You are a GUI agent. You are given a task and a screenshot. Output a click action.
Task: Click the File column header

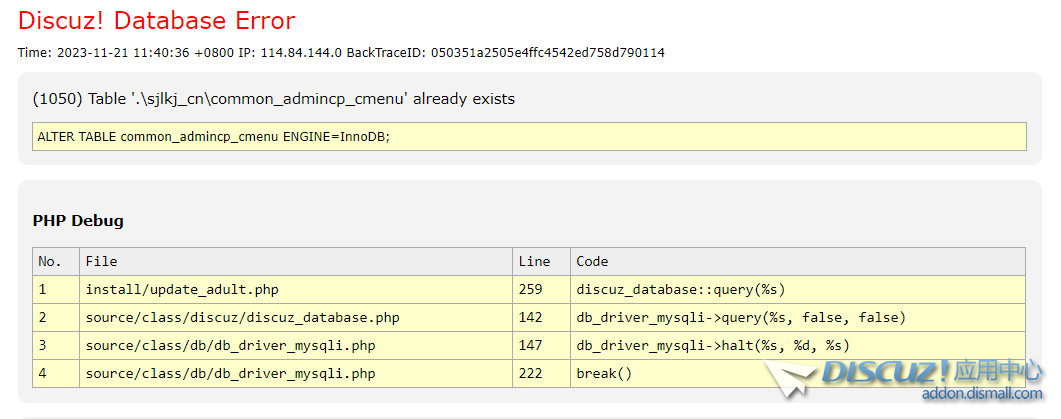click(x=101, y=261)
